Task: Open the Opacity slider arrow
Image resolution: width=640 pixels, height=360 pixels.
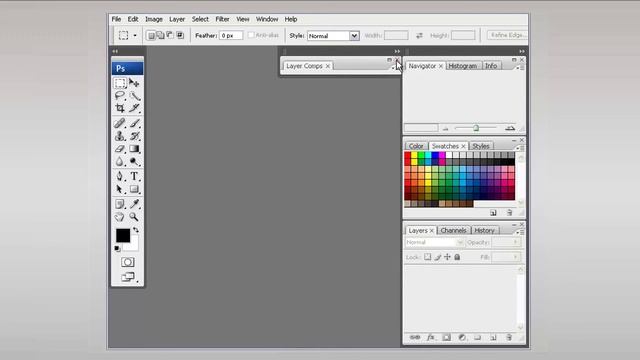Action: pos(515,242)
